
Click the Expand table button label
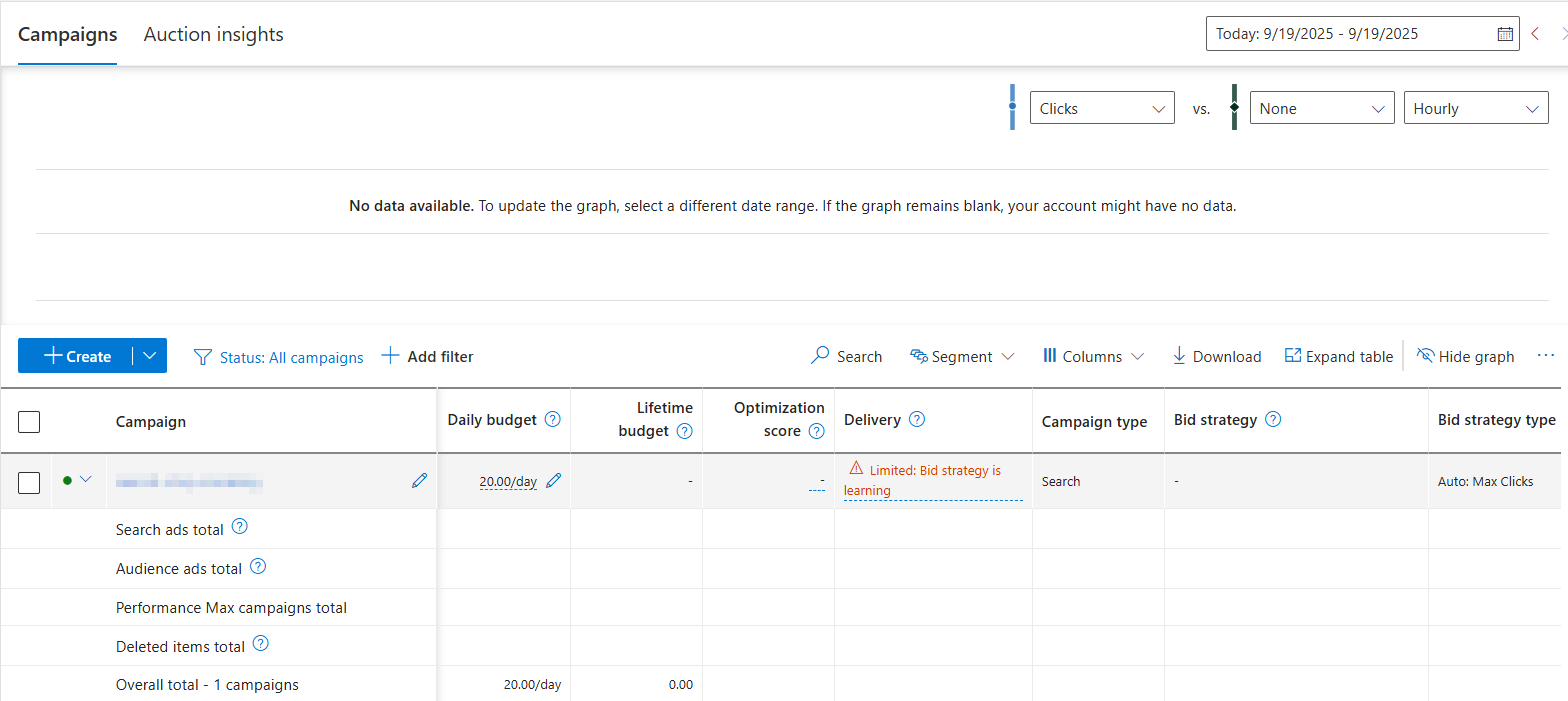[1349, 357]
